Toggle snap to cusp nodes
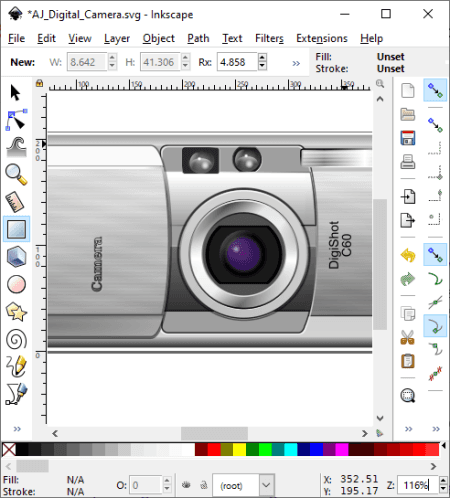This screenshot has width=450, height=498. click(435, 326)
